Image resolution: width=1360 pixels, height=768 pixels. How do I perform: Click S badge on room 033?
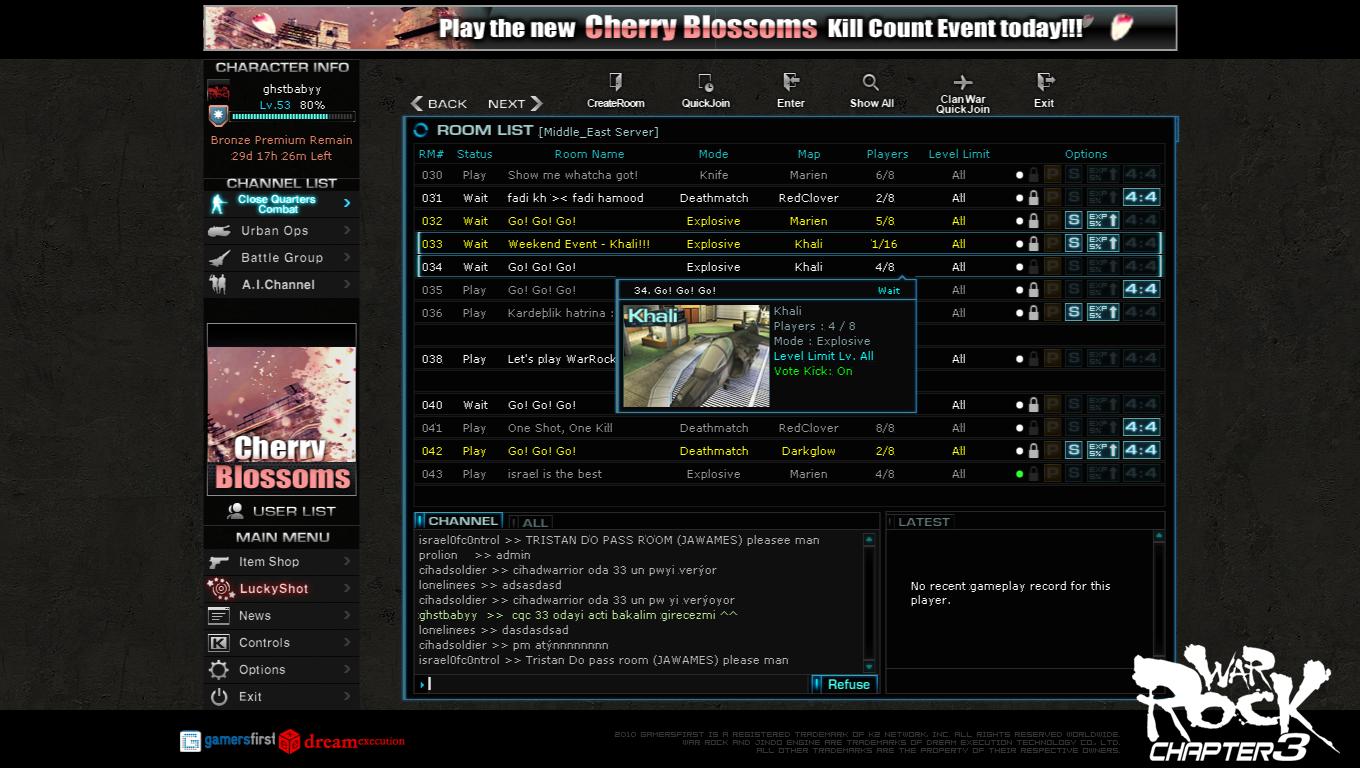(1074, 243)
